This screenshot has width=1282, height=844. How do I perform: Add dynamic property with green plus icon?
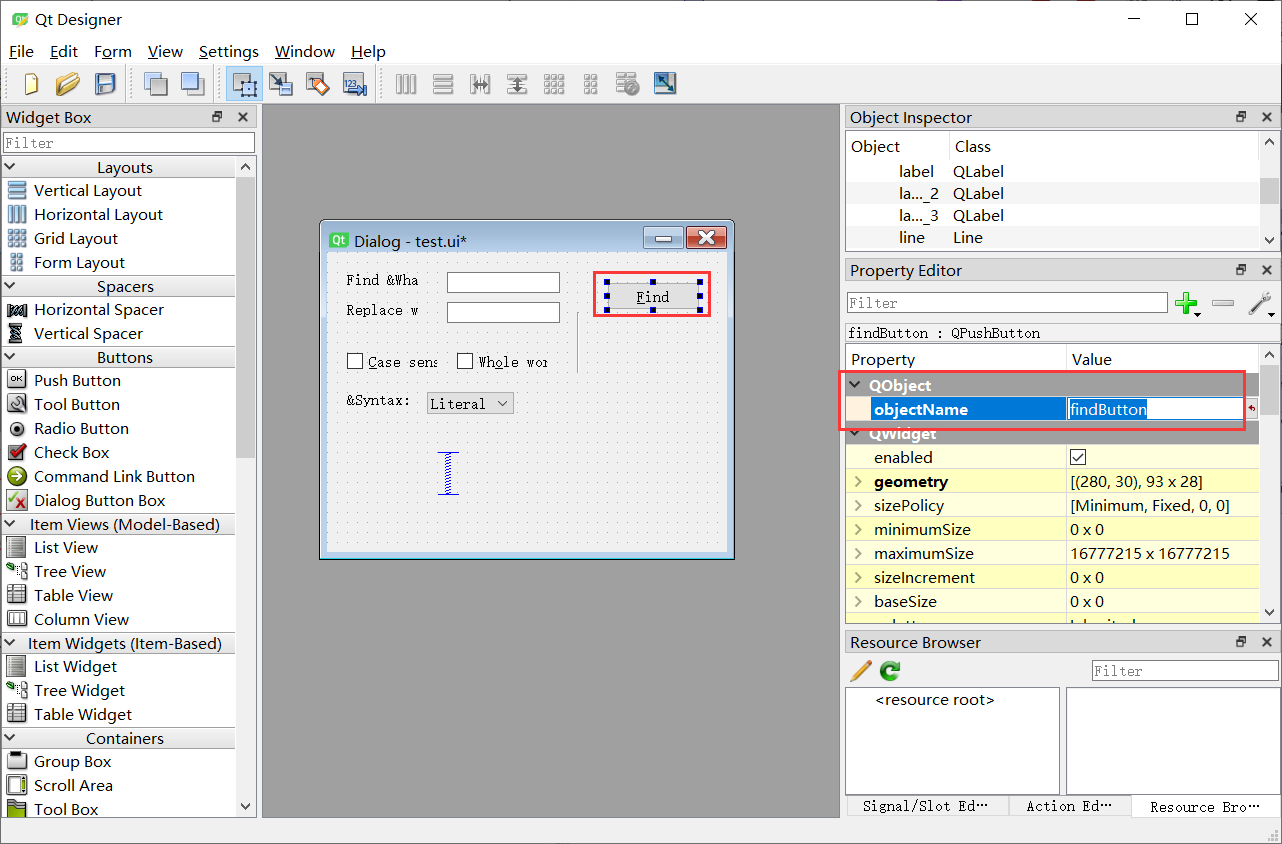tap(1188, 303)
